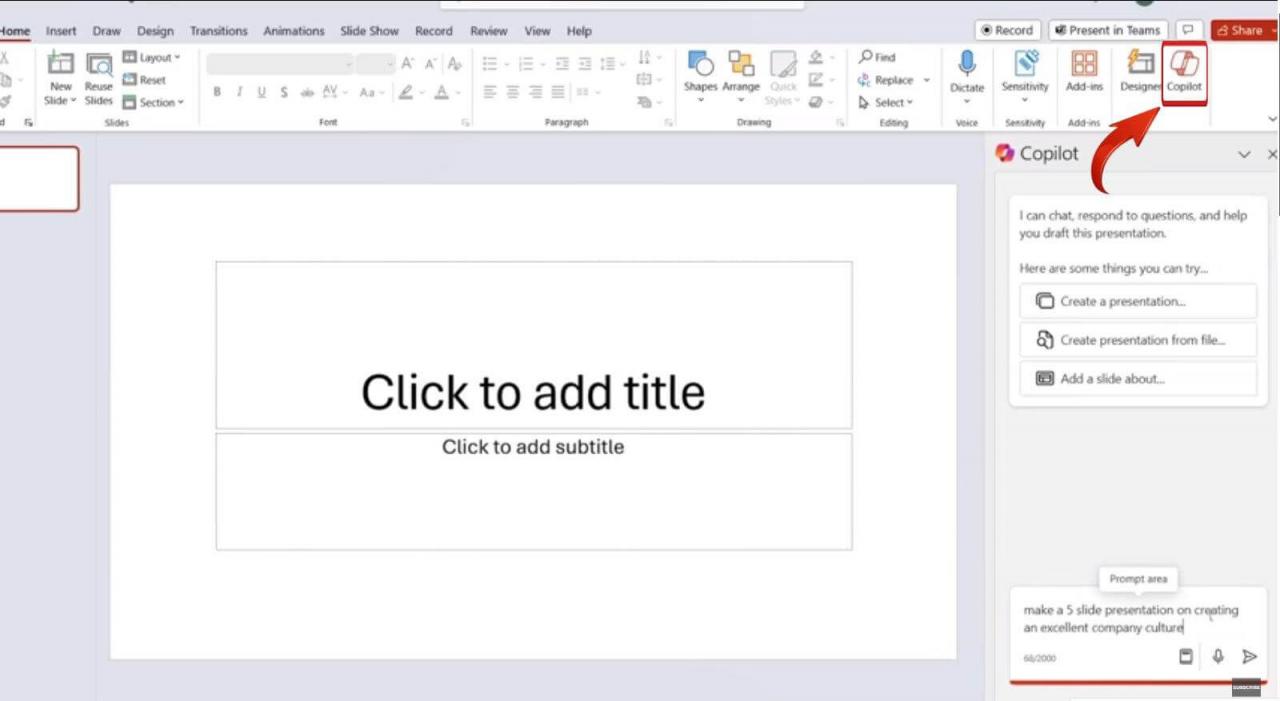This screenshot has width=1280, height=701.
Task: Switch to the Animations ribbon tab
Action: click(x=293, y=31)
